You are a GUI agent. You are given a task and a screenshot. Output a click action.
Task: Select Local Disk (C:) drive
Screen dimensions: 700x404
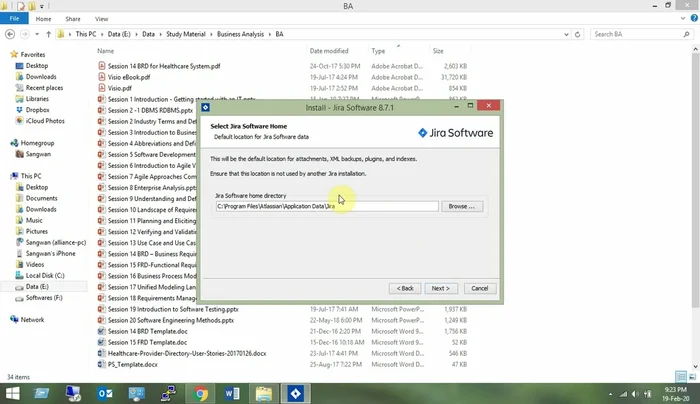[x=45, y=276]
